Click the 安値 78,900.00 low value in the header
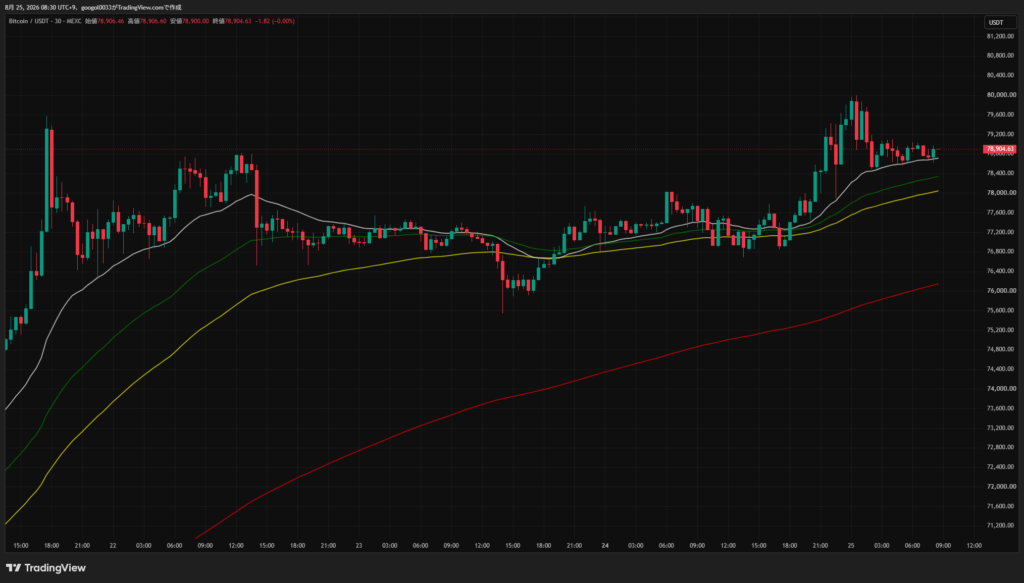This screenshot has height=583, width=1024. 189,21
